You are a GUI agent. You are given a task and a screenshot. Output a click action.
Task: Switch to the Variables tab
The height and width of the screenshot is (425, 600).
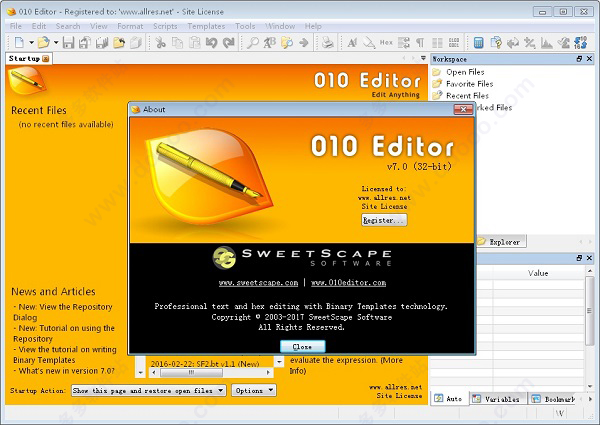(497, 399)
